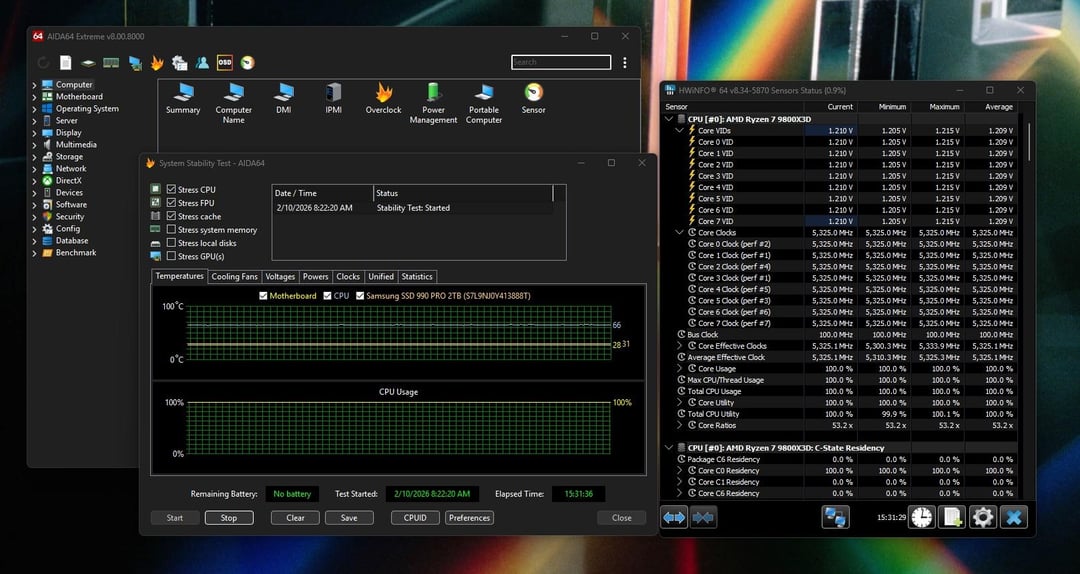1080x574 pixels.
Task: Click the Preferences button
Action: (x=469, y=518)
